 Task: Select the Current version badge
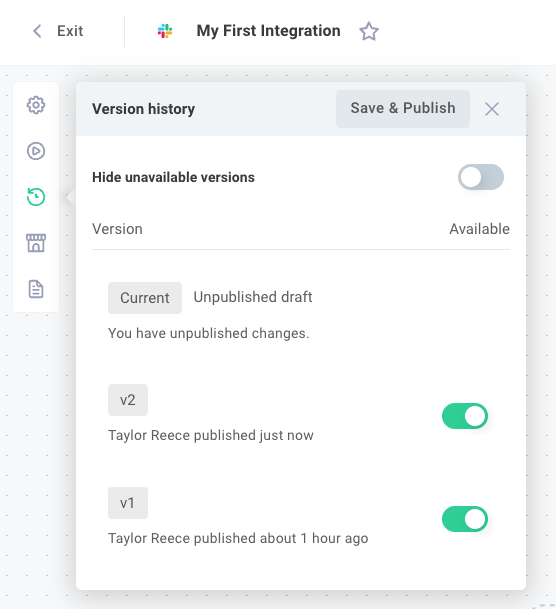(x=145, y=298)
